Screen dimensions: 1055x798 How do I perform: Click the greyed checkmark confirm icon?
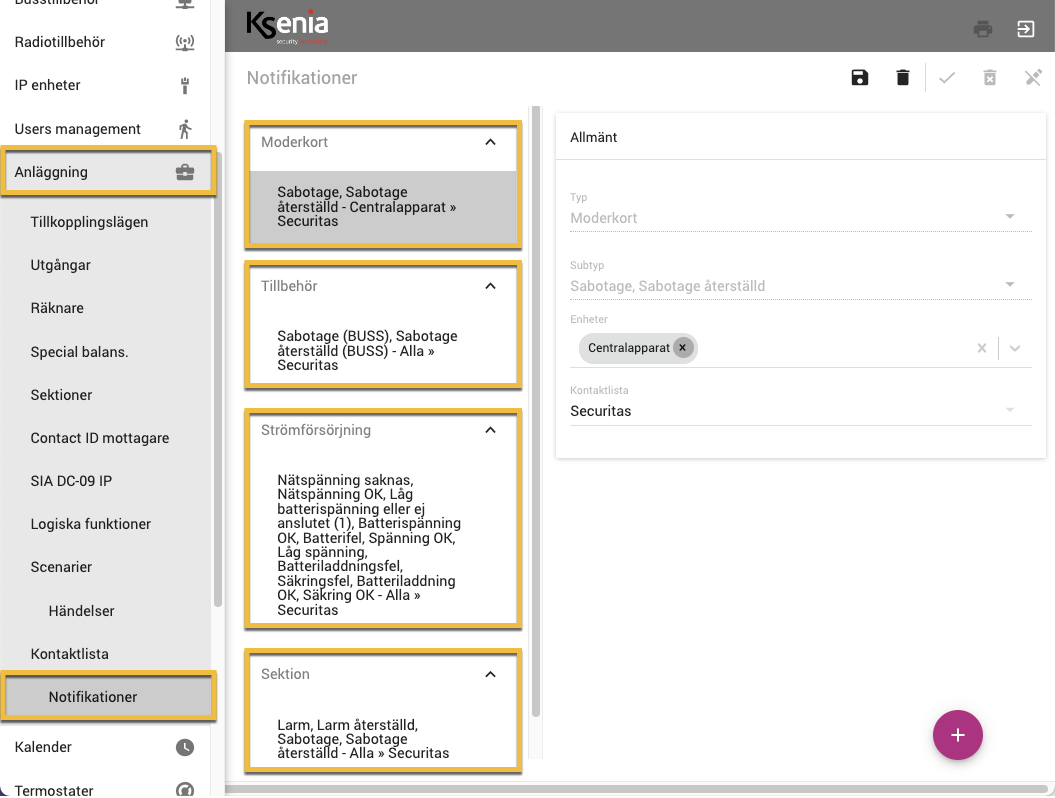point(947,77)
